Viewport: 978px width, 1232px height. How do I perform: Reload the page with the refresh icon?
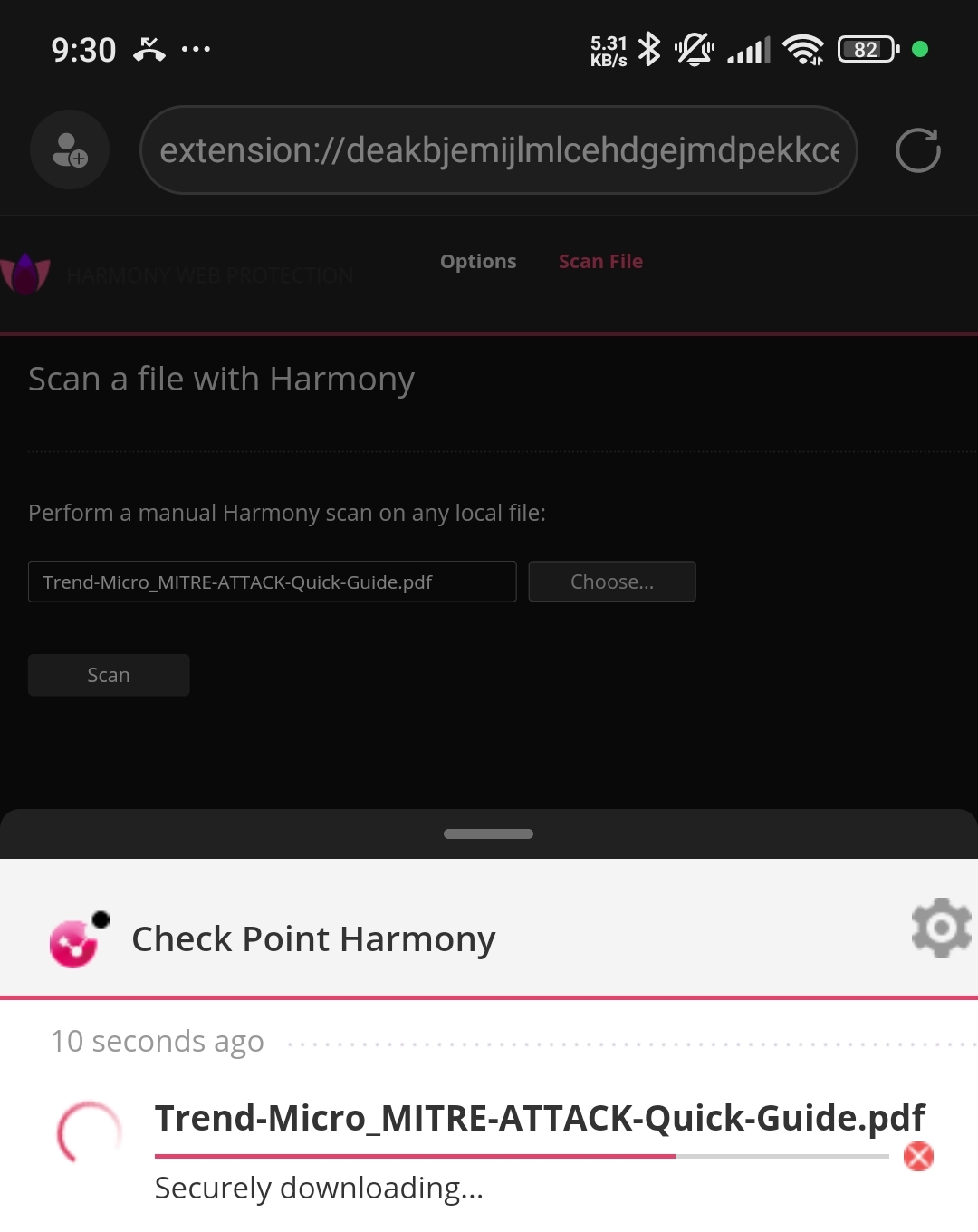tap(917, 150)
